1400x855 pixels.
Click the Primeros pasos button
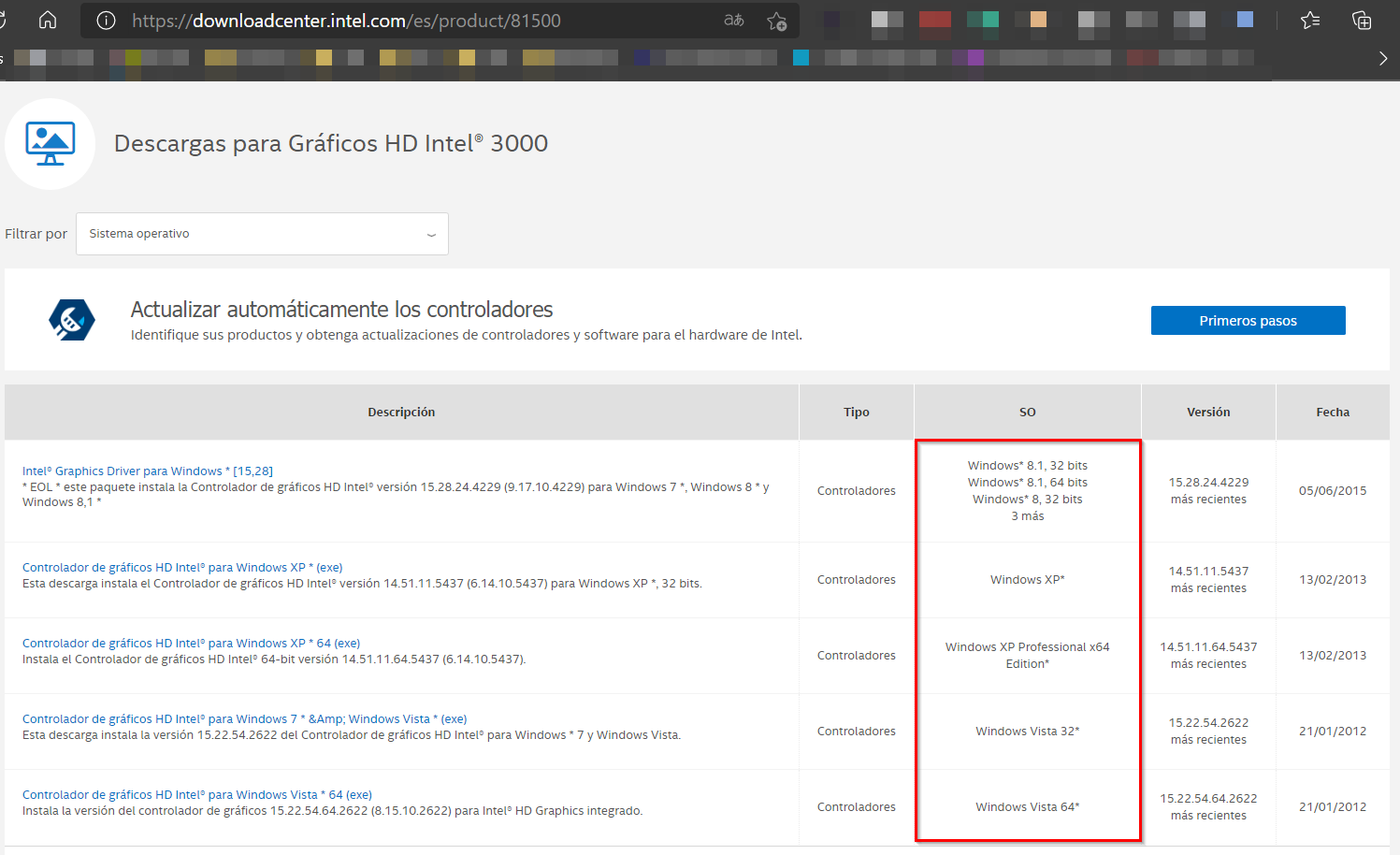[1248, 320]
